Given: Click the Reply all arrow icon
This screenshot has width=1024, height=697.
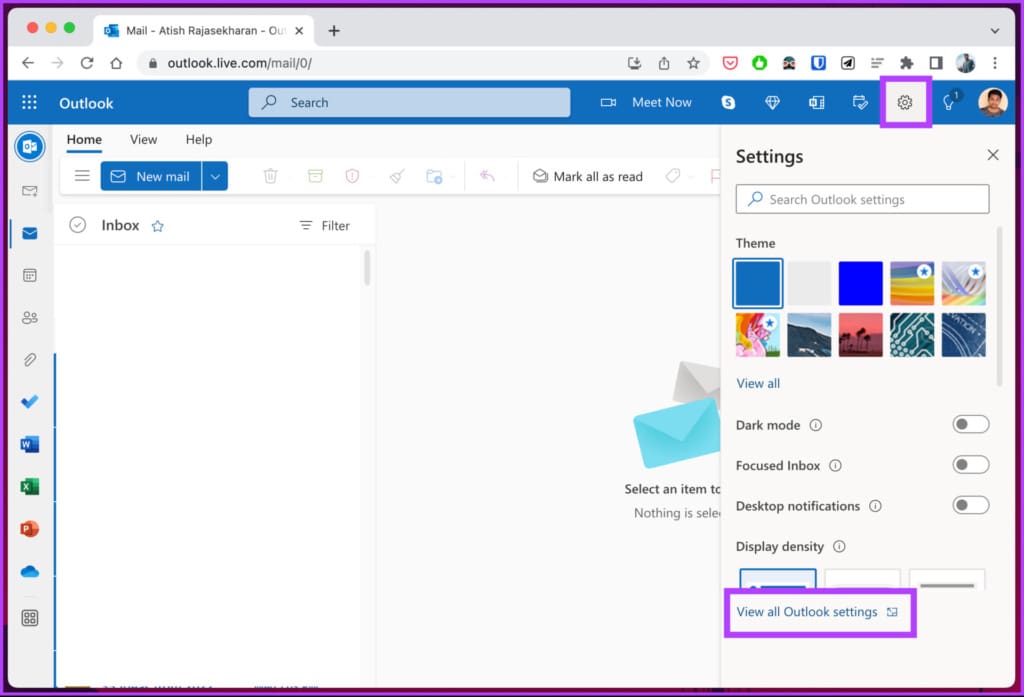Looking at the screenshot, I should click(x=487, y=176).
